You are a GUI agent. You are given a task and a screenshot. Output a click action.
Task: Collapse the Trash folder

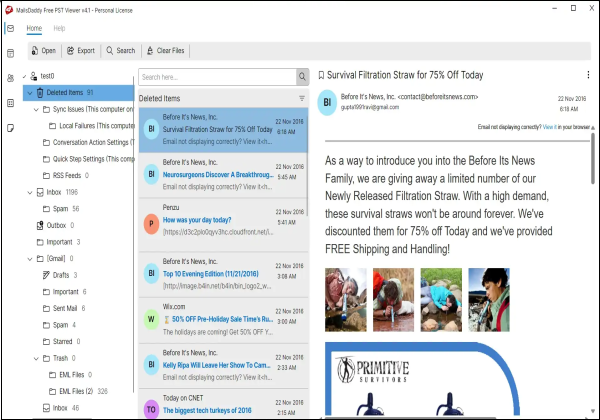[x=36, y=358]
